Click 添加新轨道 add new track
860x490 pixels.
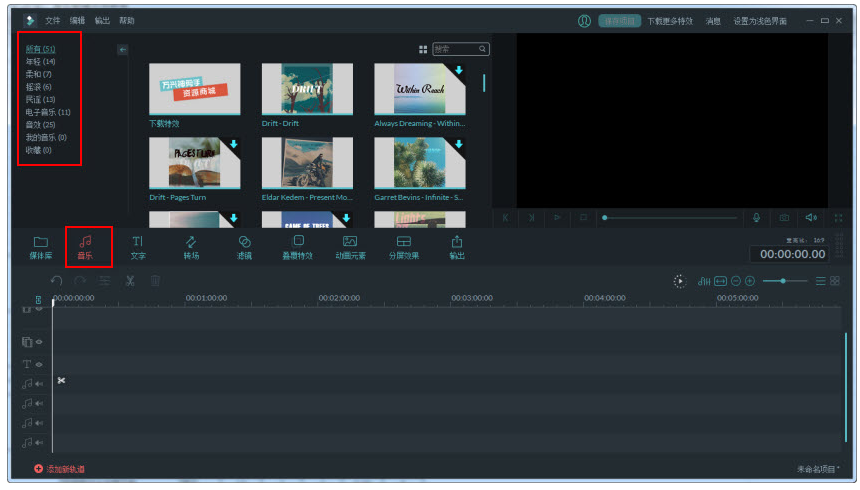coord(60,469)
